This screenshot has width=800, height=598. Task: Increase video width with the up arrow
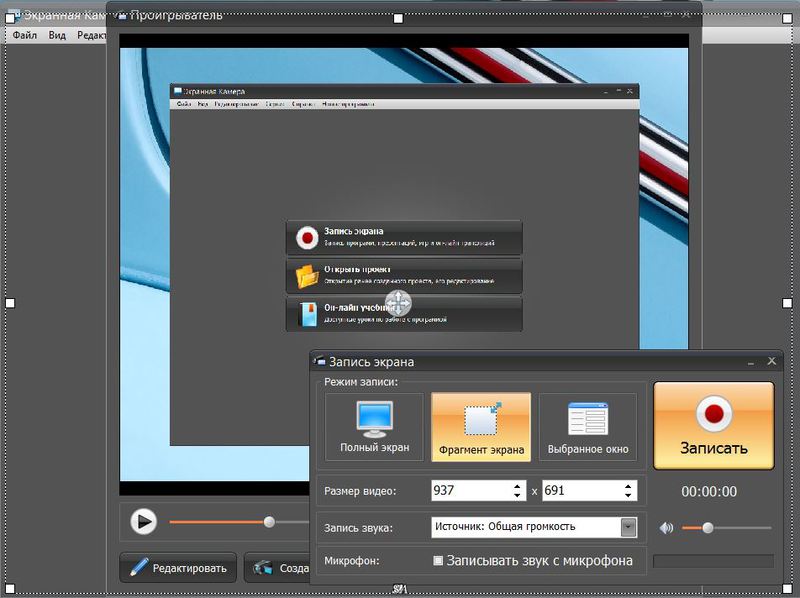coord(517,486)
